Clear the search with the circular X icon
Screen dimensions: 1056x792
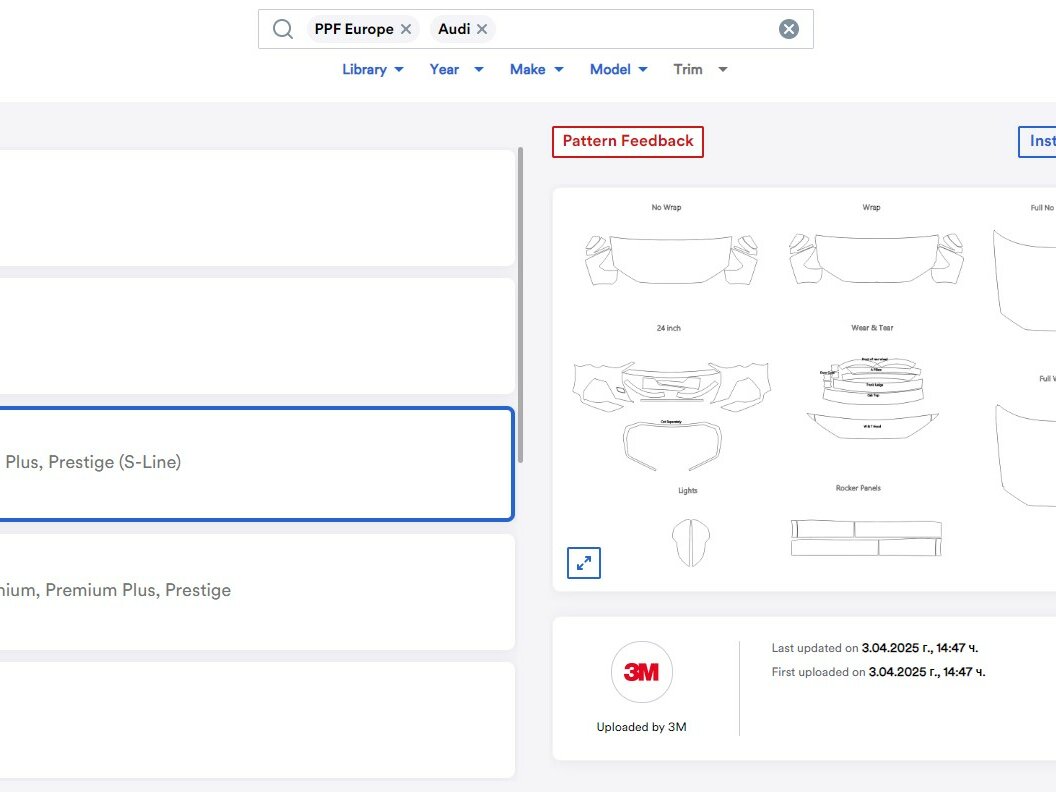point(789,29)
